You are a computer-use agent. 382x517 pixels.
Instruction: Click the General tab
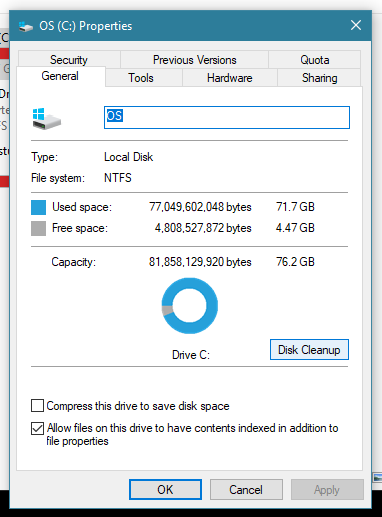(x=60, y=76)
